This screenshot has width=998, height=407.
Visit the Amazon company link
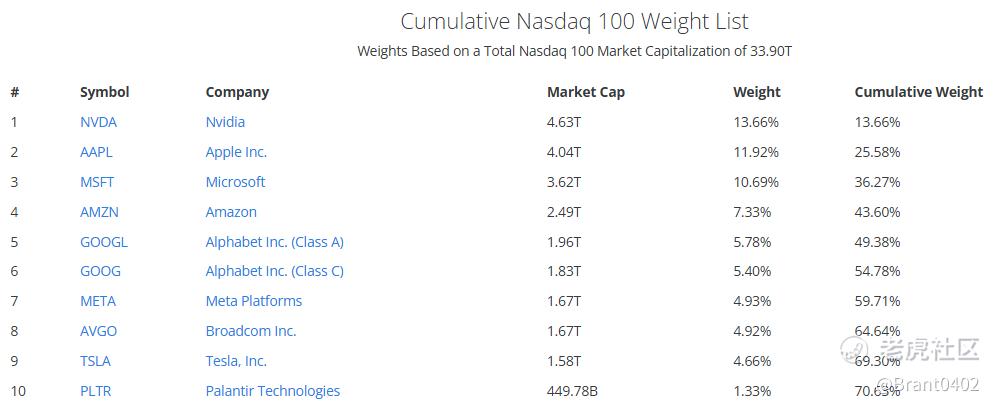pos(231,212)
